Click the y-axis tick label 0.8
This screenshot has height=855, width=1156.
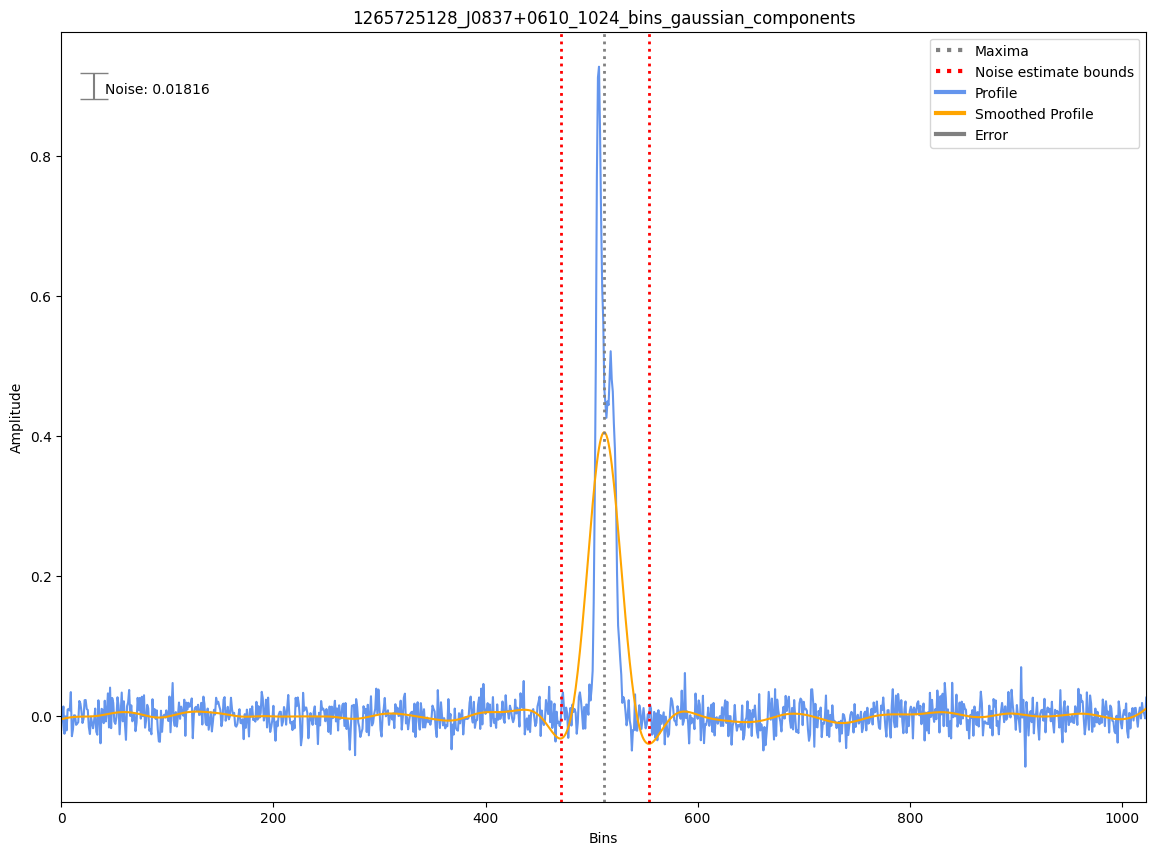click(41, 157)
